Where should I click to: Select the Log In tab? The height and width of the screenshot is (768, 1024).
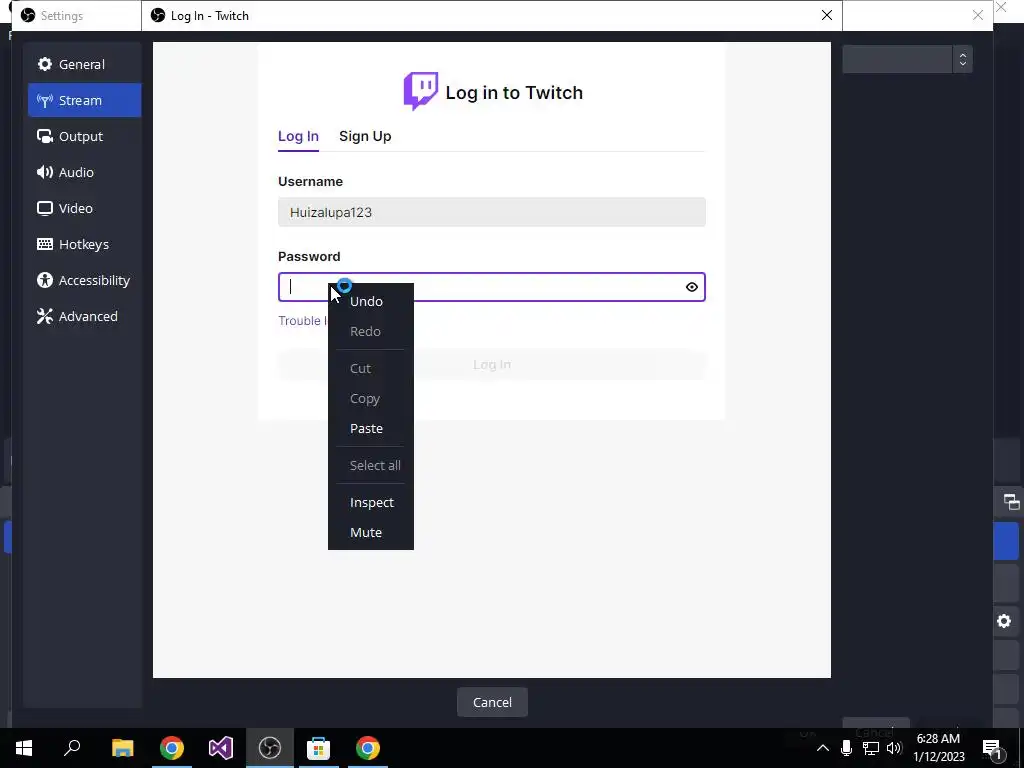298,136
